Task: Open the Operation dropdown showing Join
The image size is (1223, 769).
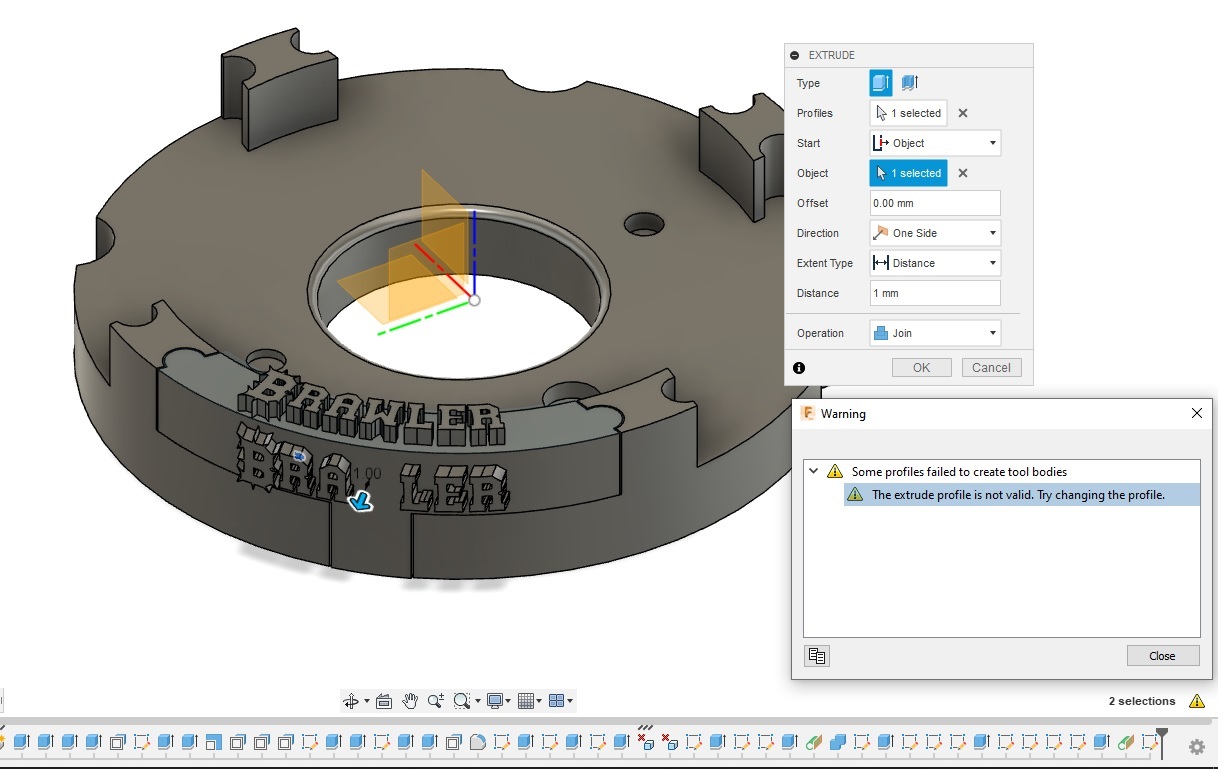Action: pos(935,333)
